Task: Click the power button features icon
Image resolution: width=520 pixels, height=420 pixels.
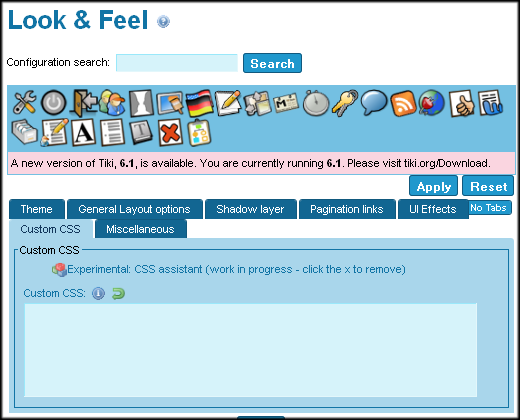Action: pos(53,103)
